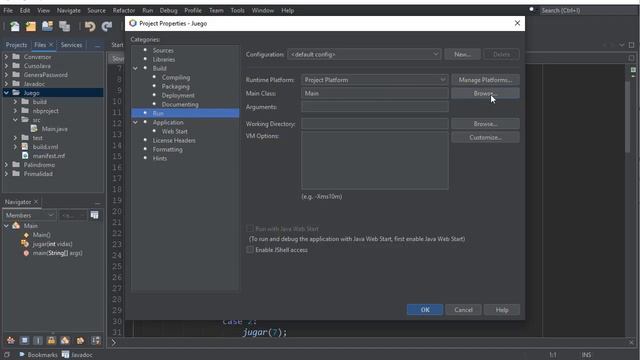Toggle third Navigator filter icon (show static members)

tap(38, 340)
